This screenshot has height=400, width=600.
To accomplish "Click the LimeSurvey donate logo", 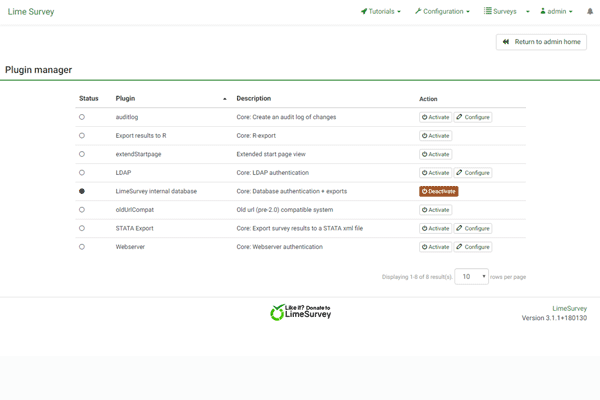I will coord(300,312).
